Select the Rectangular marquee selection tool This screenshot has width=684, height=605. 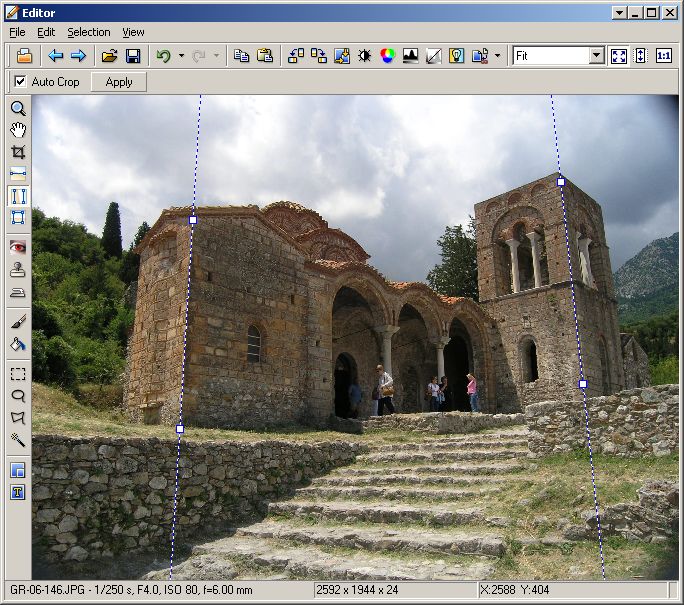(18, 374)
